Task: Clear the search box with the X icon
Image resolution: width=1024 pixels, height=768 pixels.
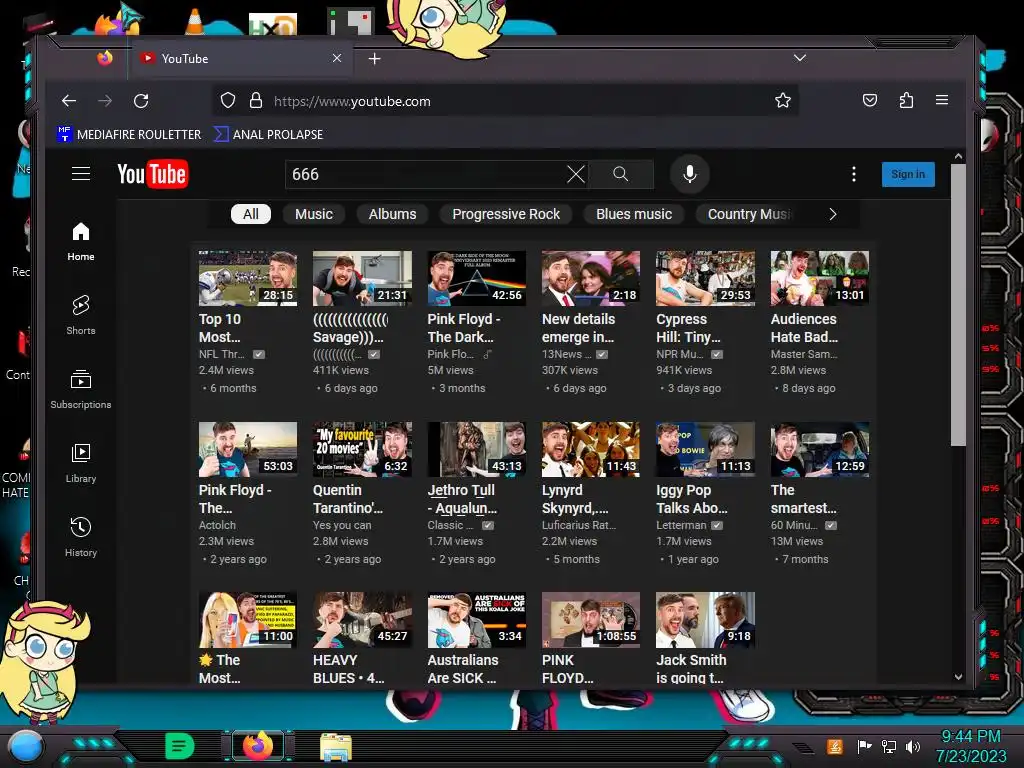Action: 575,174
